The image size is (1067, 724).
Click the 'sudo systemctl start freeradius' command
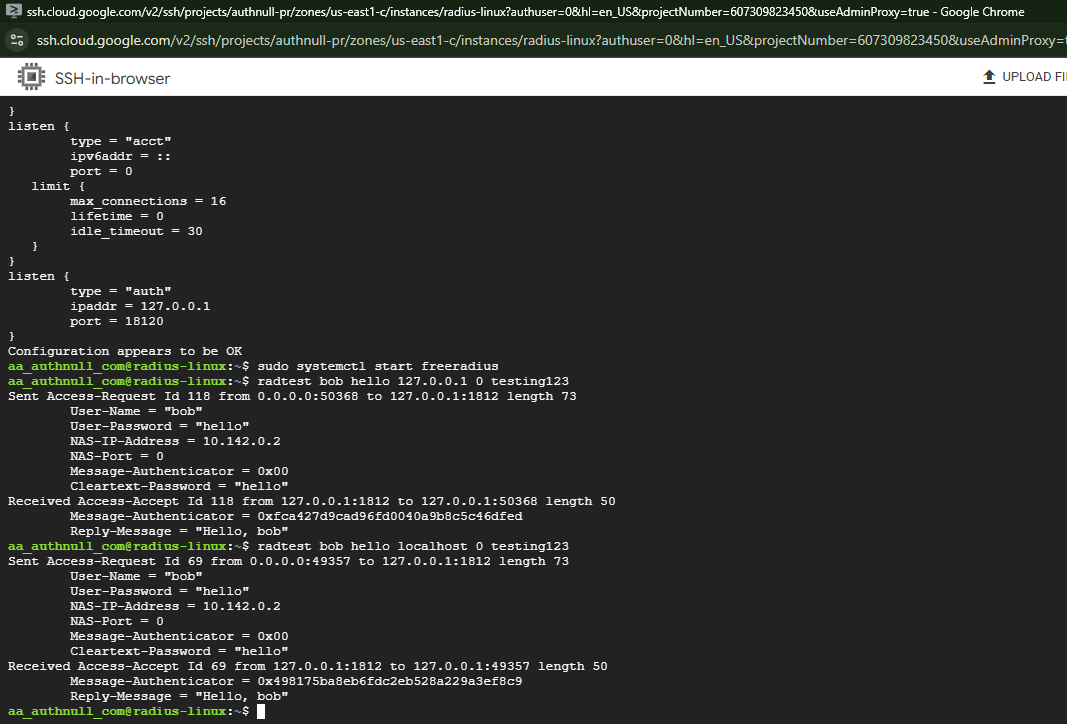377,366
